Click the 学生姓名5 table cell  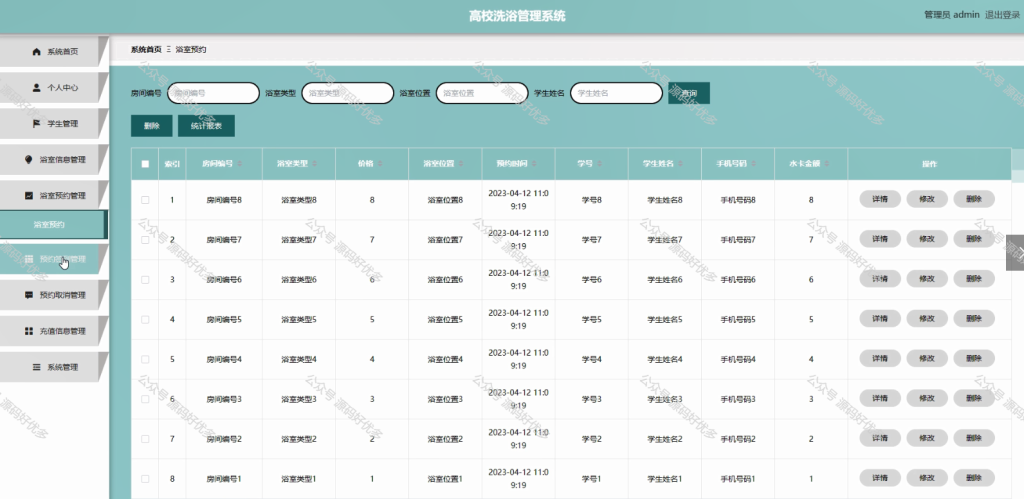(x=665, y=319)
